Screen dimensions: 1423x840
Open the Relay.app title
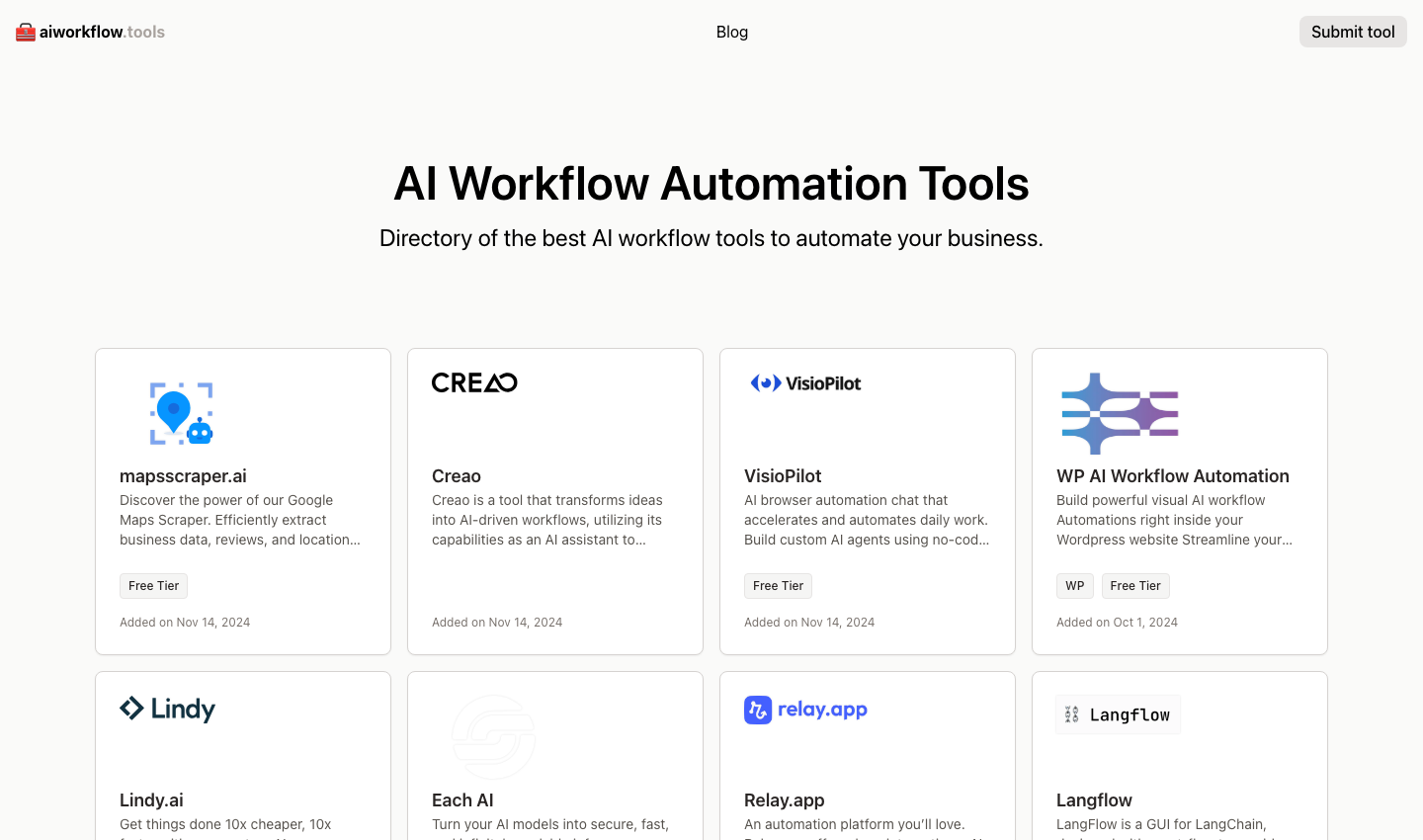784,800
